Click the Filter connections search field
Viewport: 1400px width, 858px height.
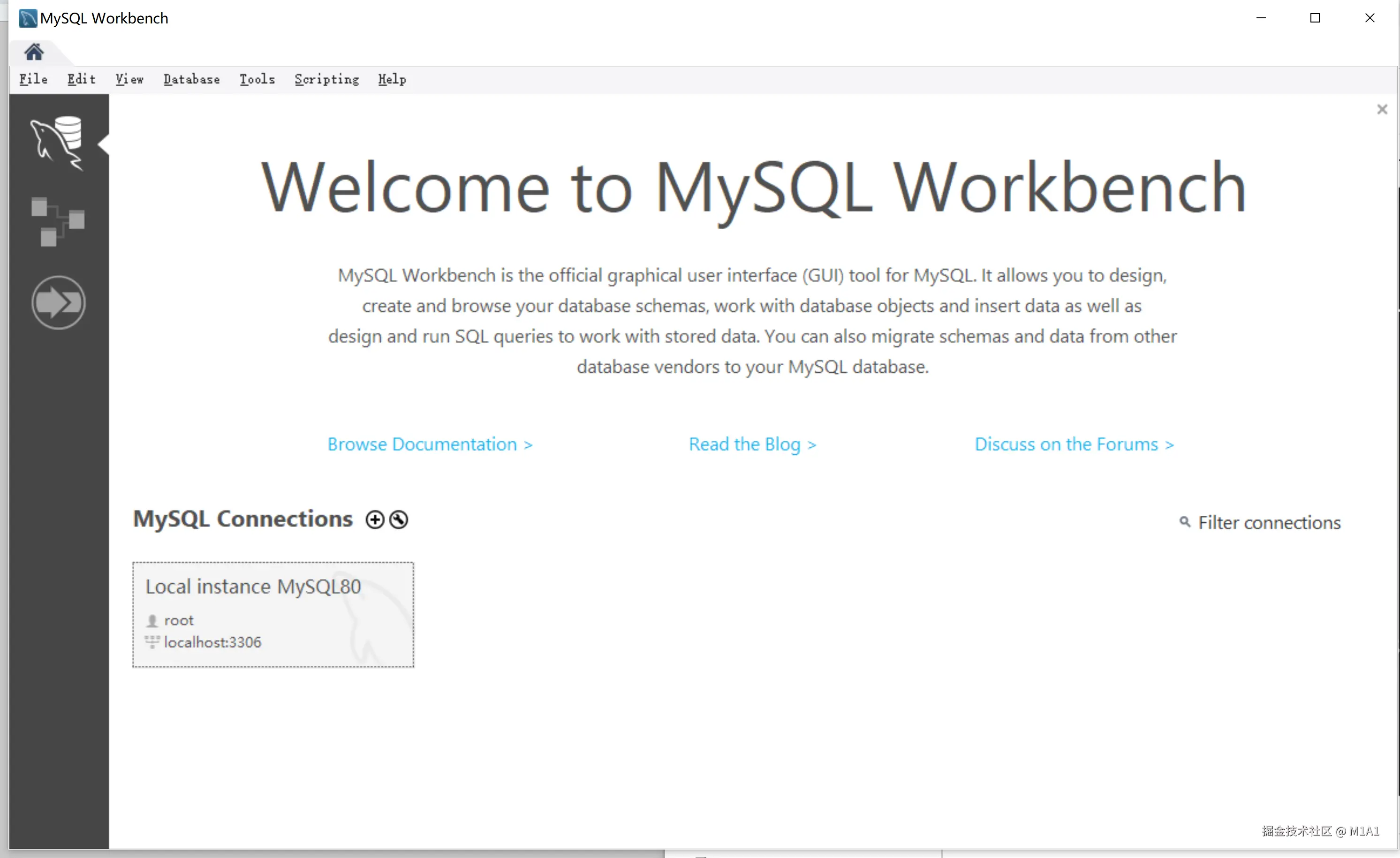[1269, 522]
